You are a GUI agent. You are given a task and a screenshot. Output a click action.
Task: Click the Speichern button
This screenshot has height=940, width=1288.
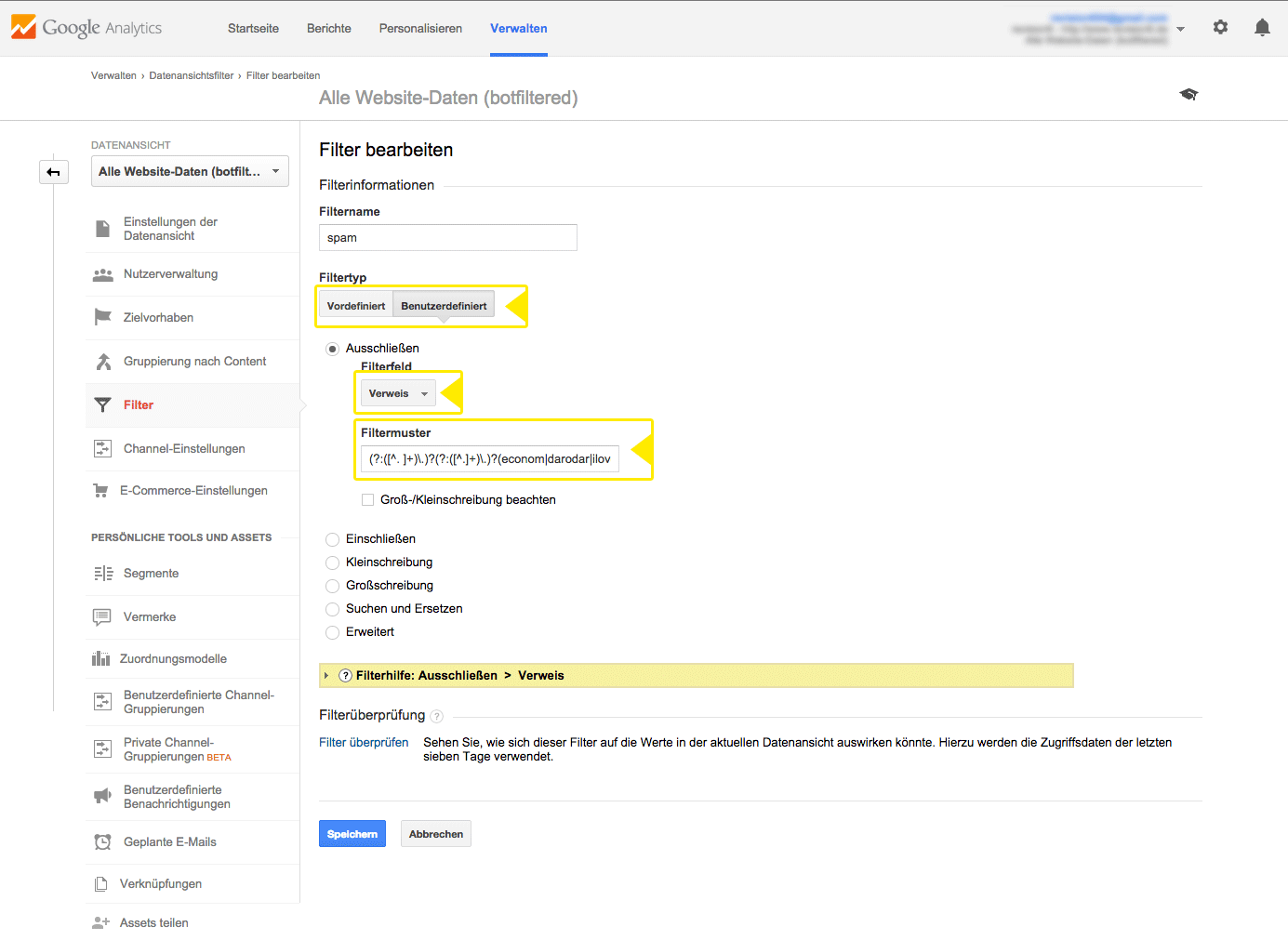[x=352, y=834]
